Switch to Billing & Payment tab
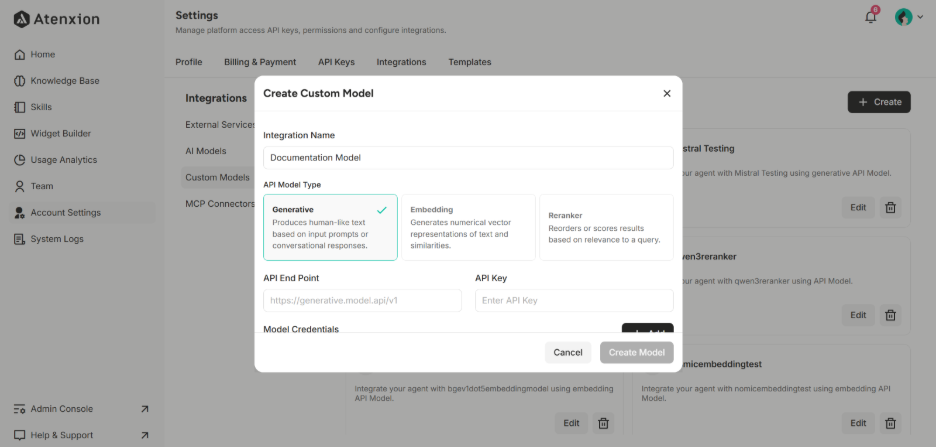This screenshot has width=936, height=447. pos(260,61)
